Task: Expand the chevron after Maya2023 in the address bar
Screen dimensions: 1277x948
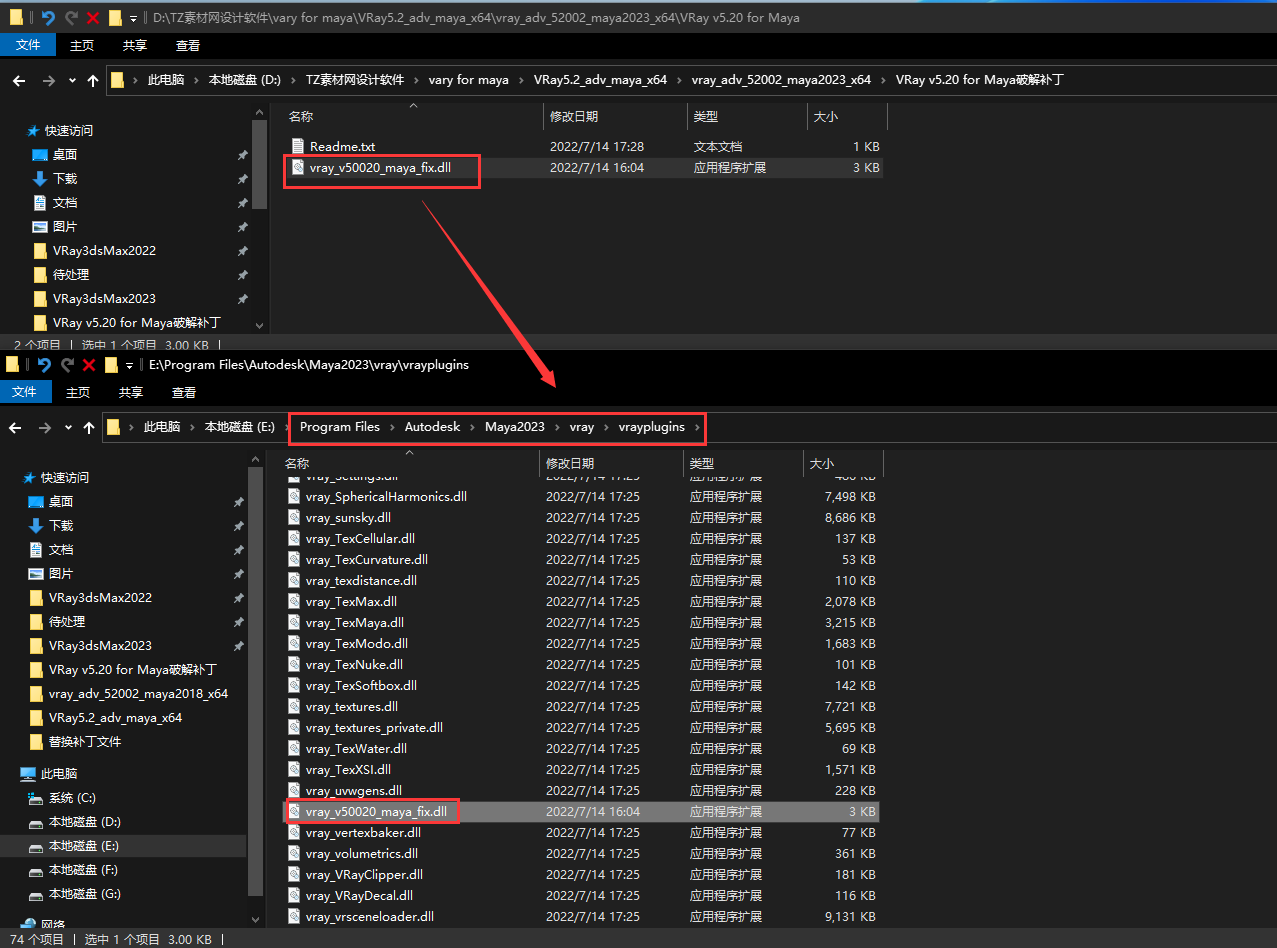Action: (557, 427)
